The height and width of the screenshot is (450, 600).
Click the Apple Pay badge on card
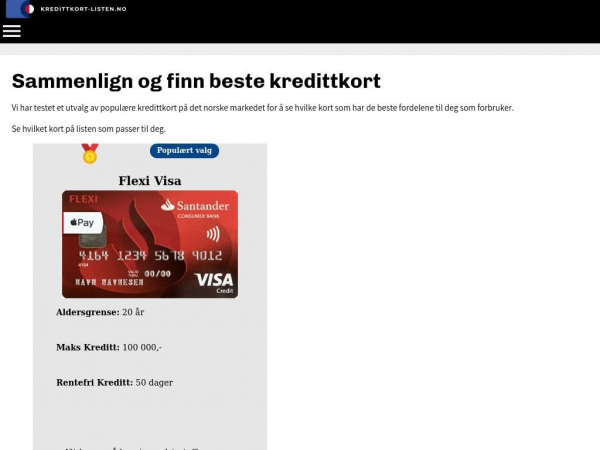pyautogui.click(x=83, y=222)
